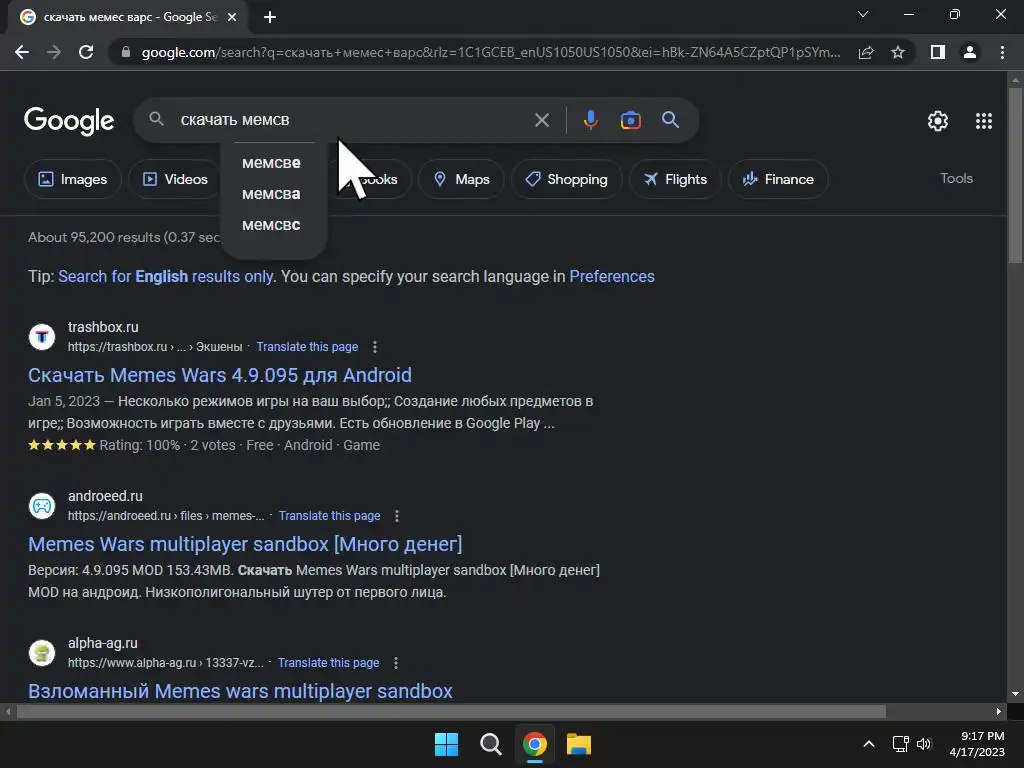Share this page icon in address bar
This screenshot has width=1024, height=768.
(866, 52)
